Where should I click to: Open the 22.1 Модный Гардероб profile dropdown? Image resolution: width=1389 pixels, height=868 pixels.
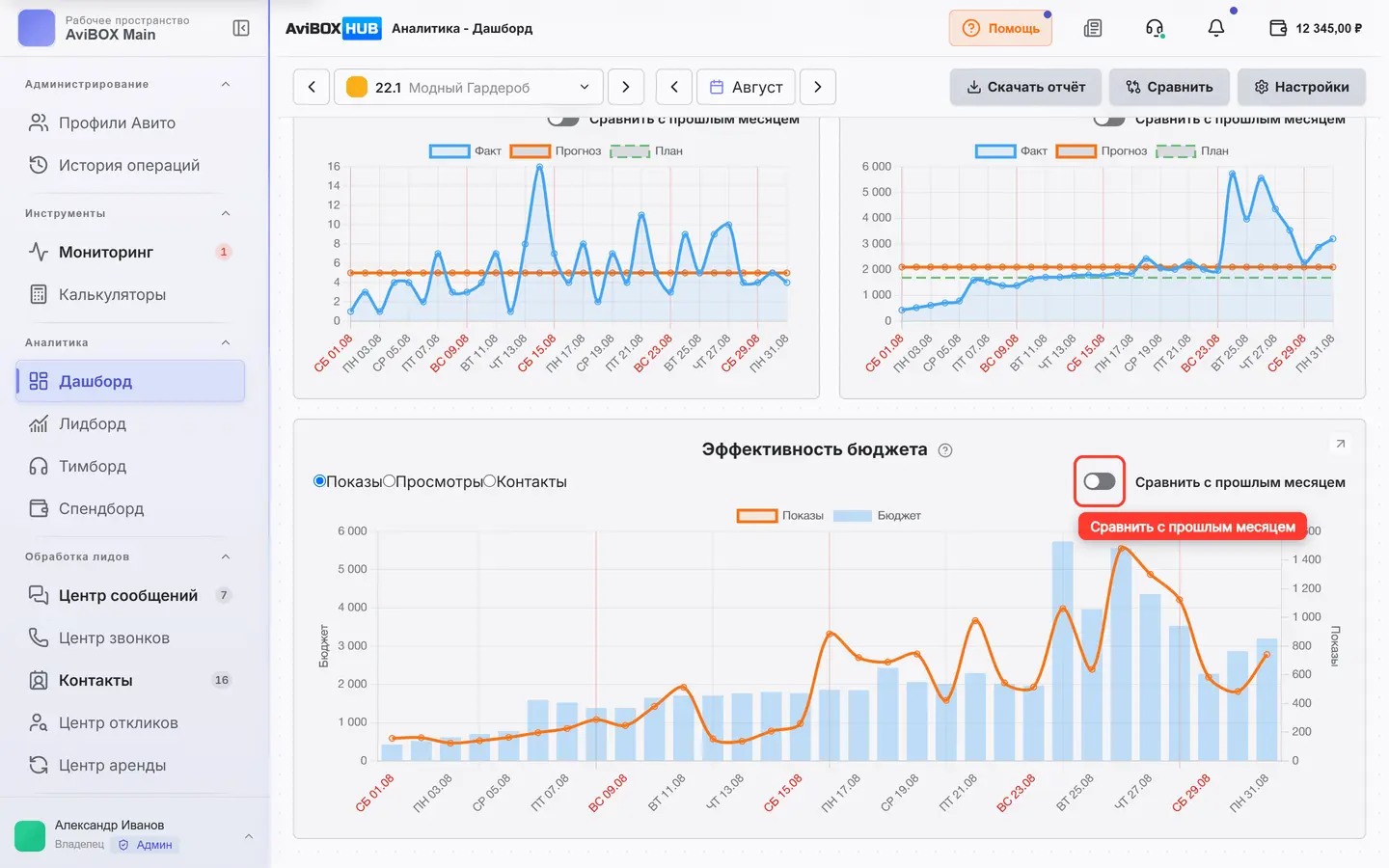469,87
